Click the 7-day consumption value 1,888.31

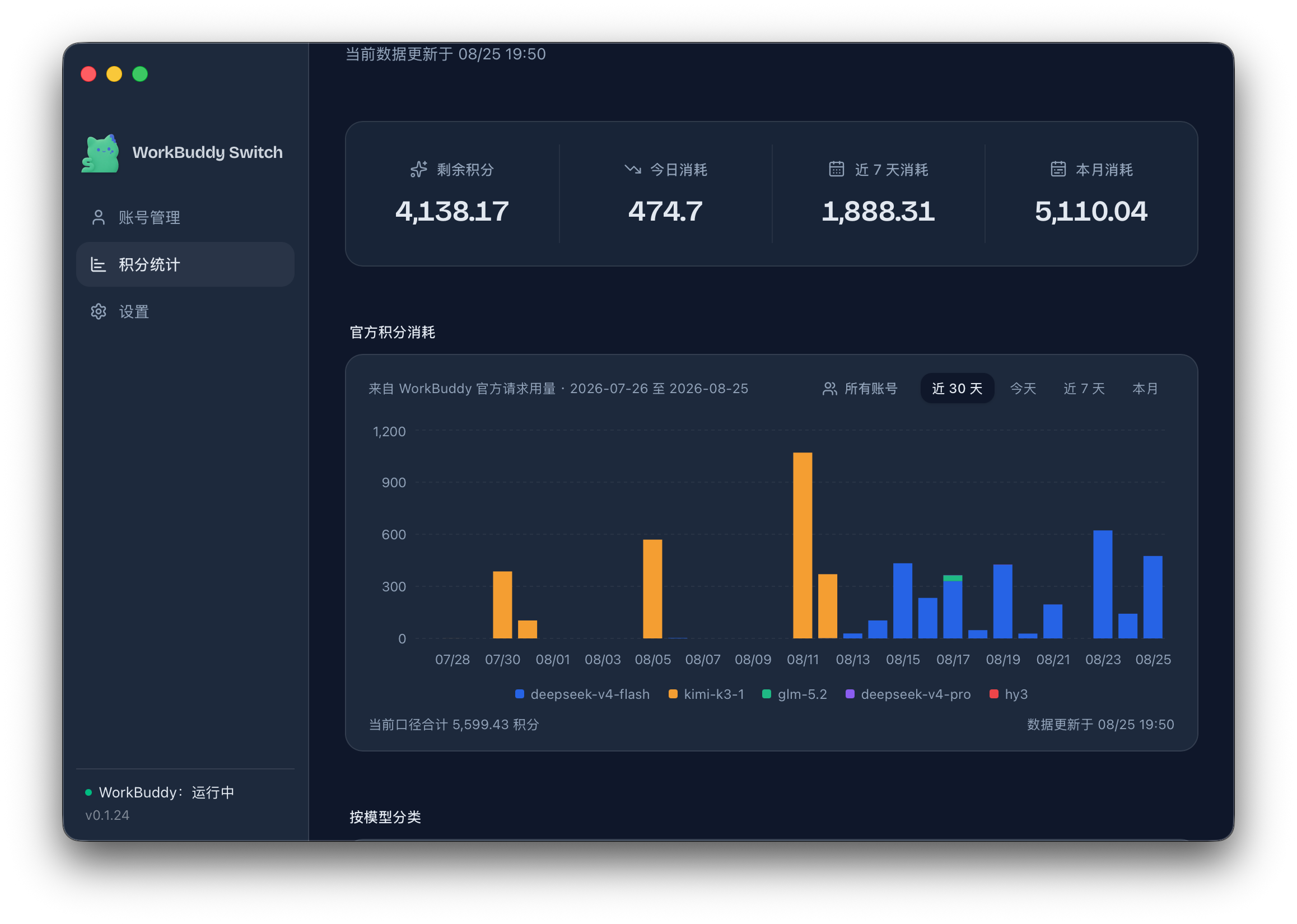click(x=879, y=212)
